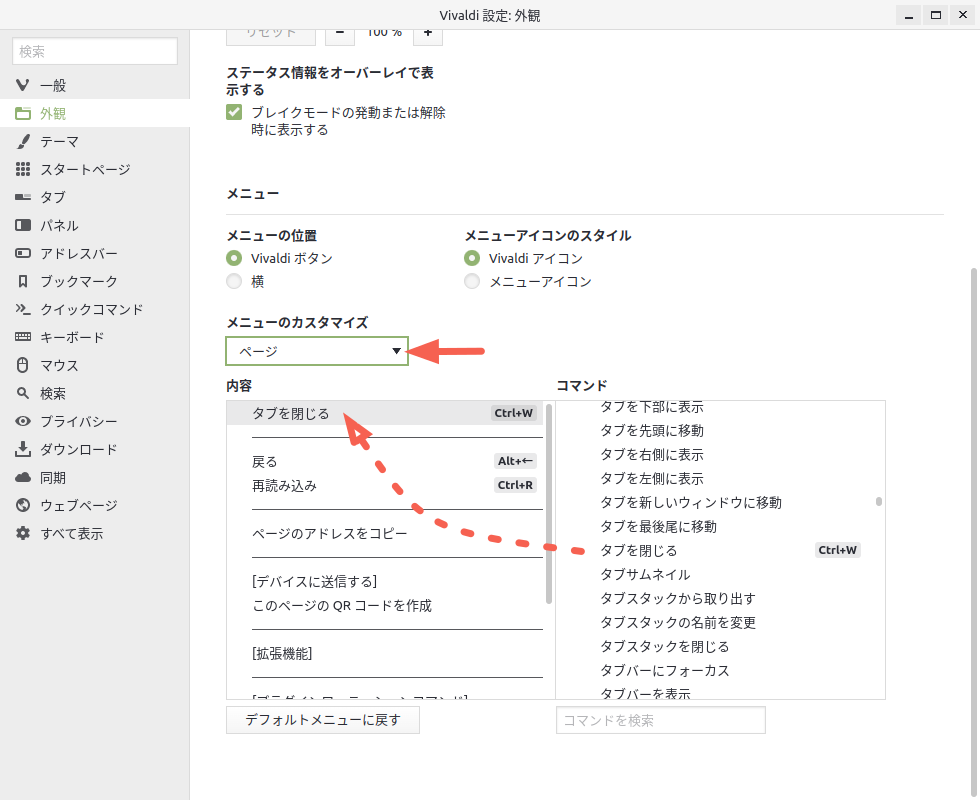Open マウス settings icon
This screenshot has width=980, height=800.
point(22,365)
